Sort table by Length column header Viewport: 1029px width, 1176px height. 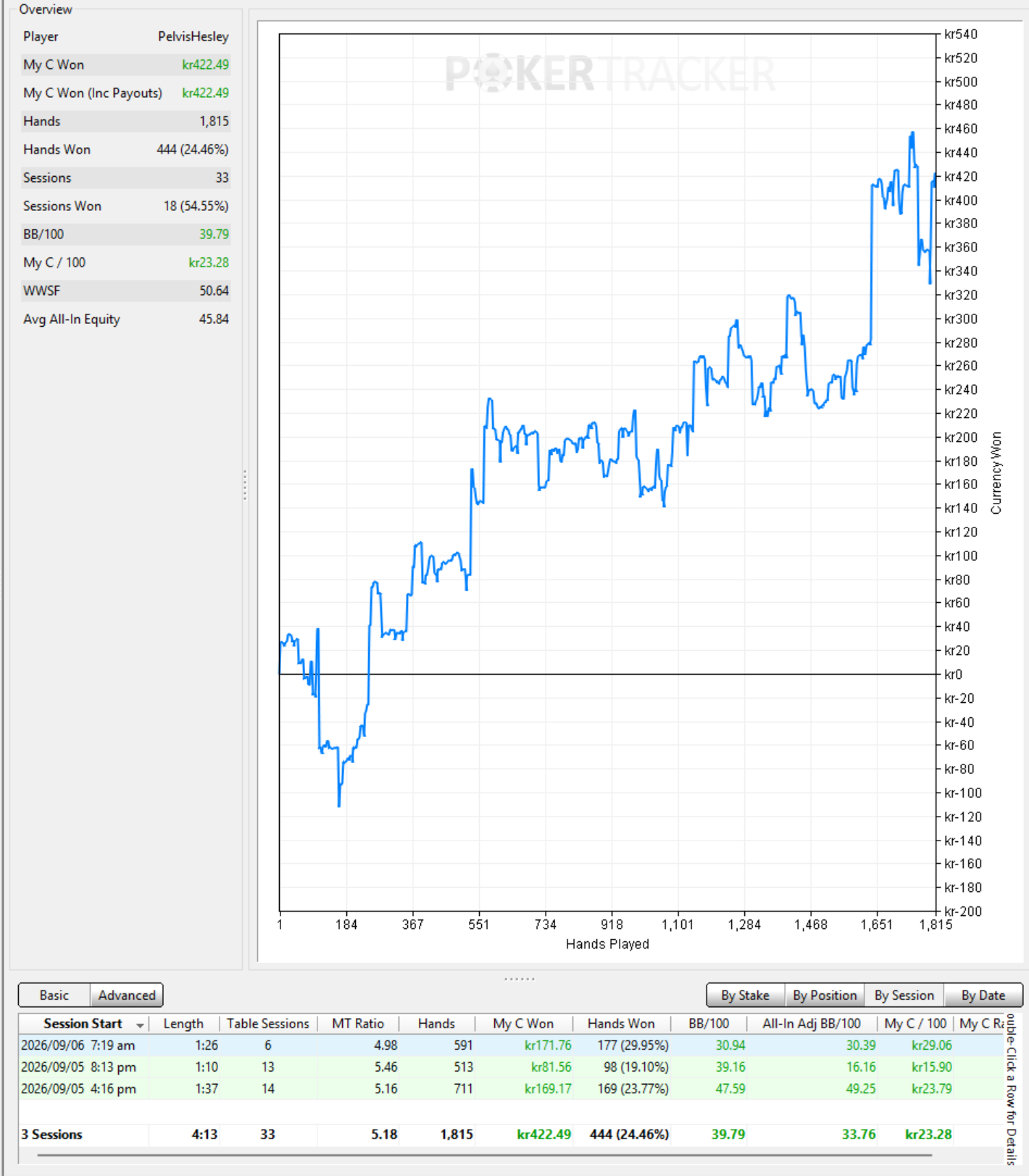[183, 1023]
